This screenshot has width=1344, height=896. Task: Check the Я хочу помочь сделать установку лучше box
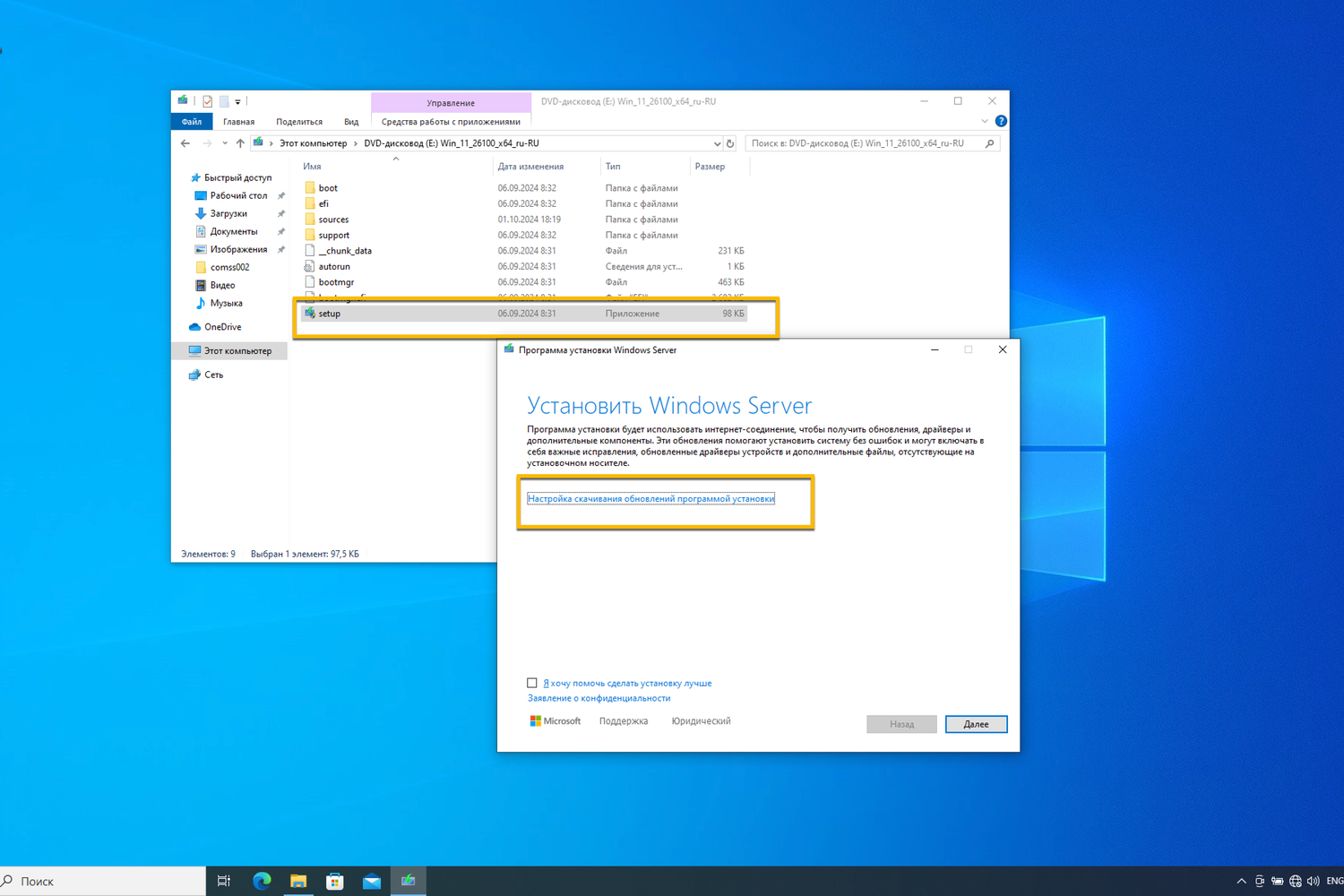[532, 683]
